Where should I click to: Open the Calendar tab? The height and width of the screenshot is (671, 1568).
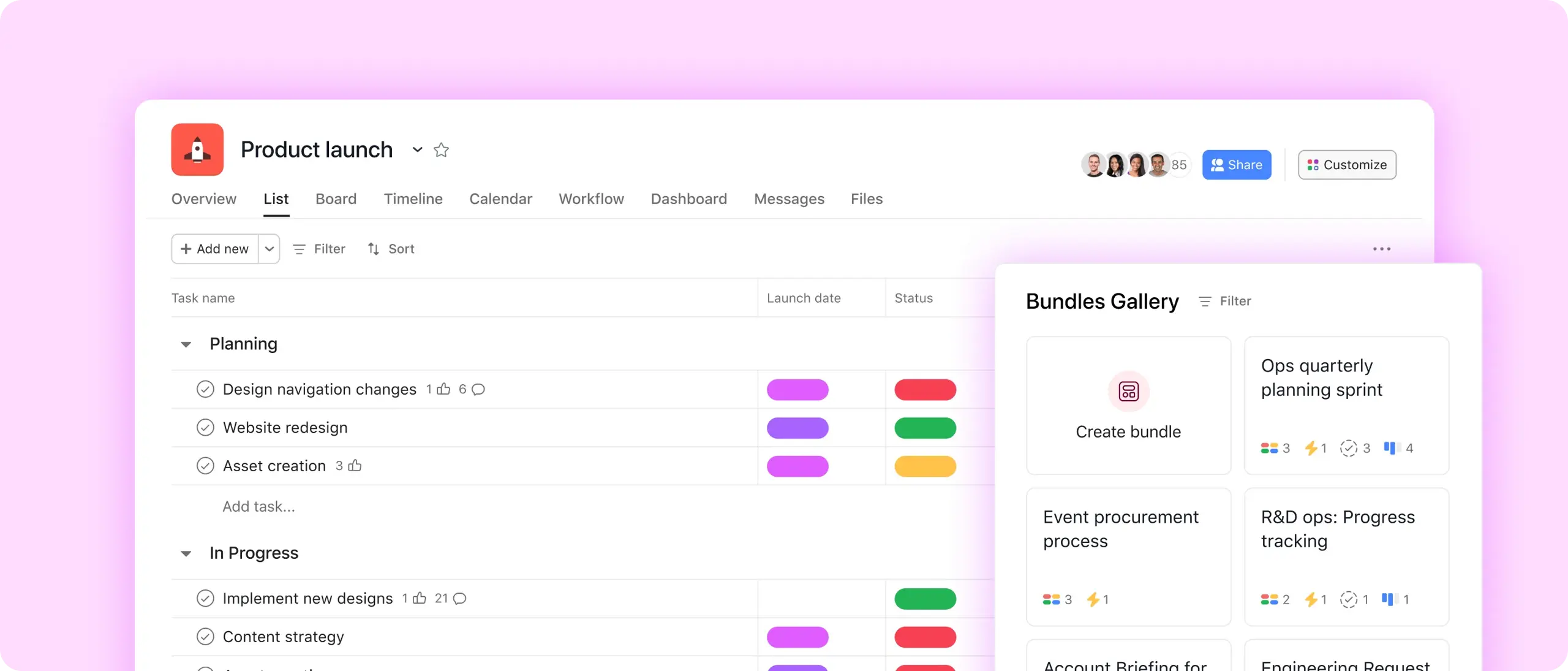pyautogui.click(x=501, y=199)
